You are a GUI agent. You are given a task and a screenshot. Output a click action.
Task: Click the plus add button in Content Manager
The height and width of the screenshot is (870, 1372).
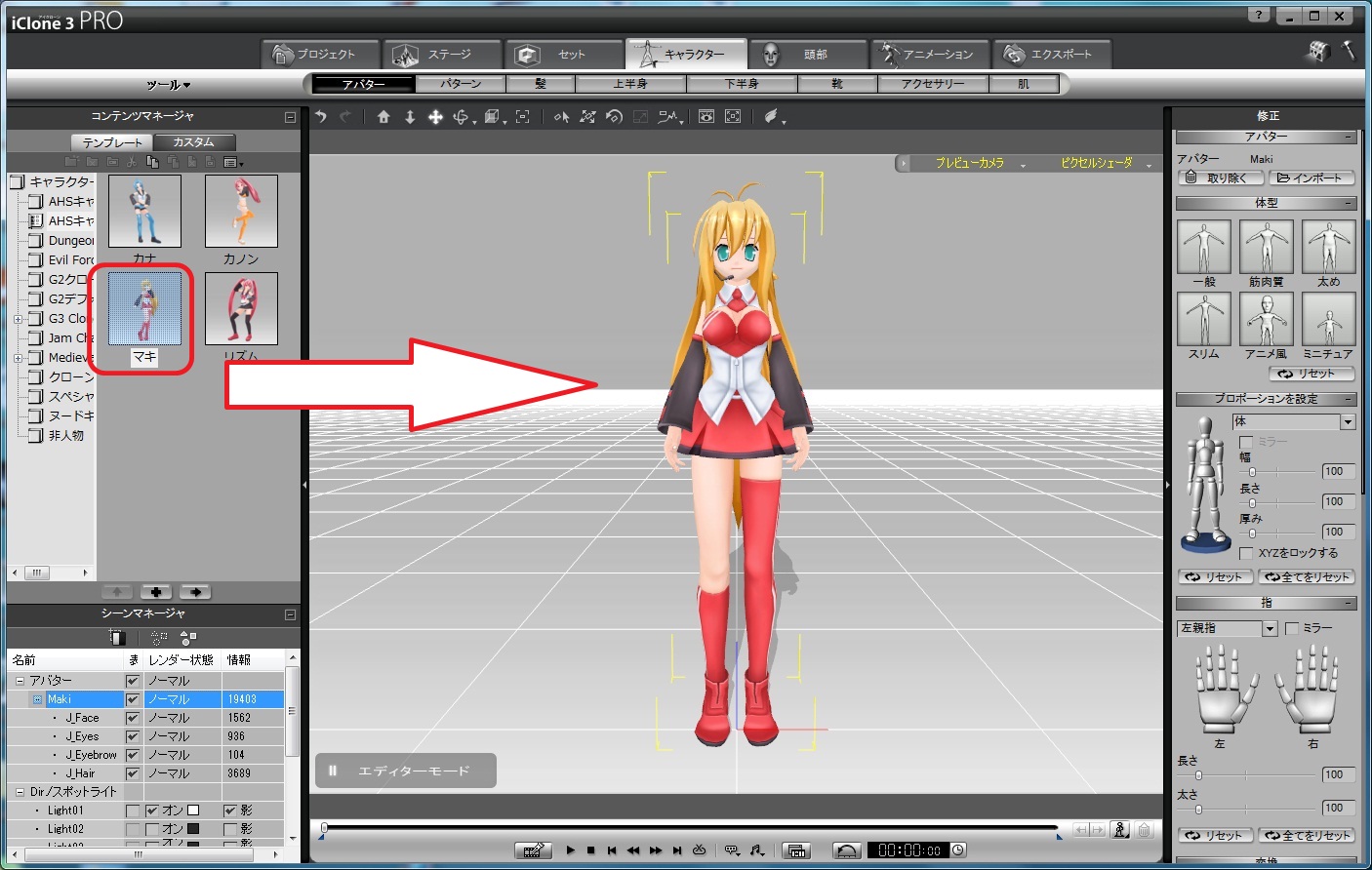(156, 592)
